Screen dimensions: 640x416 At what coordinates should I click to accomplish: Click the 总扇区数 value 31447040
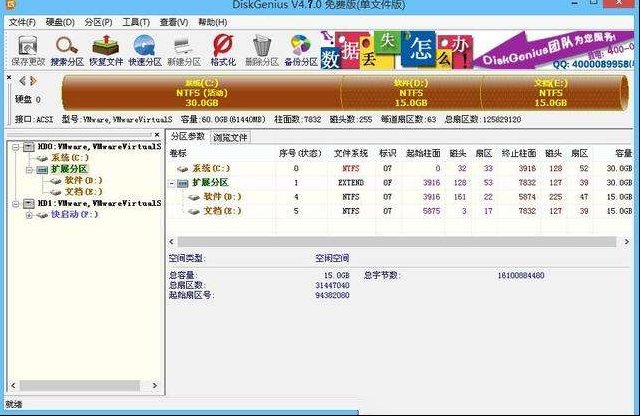[332, 285]
